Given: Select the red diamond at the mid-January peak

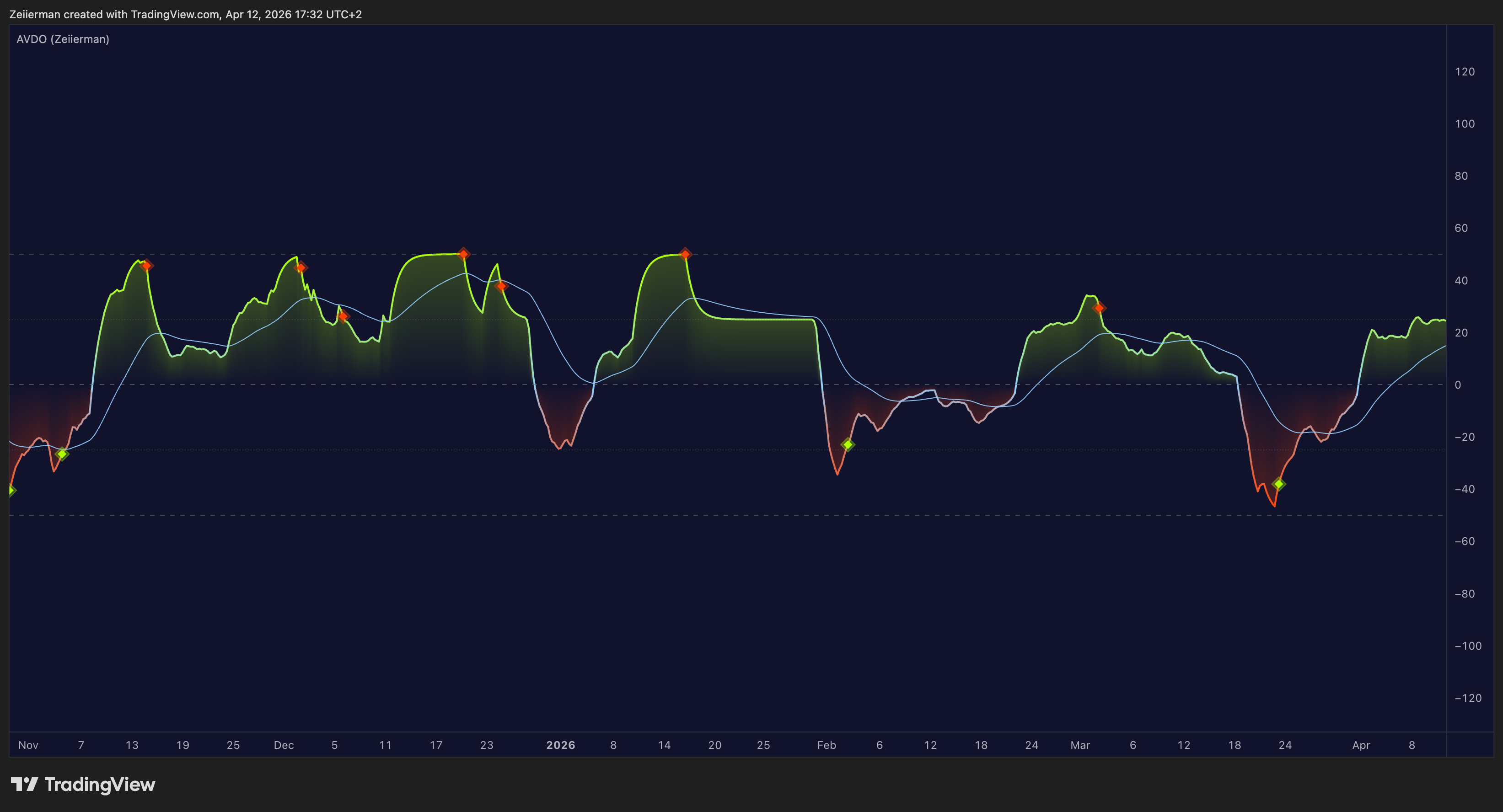Looking at the screenshot, I should [686, 254].
